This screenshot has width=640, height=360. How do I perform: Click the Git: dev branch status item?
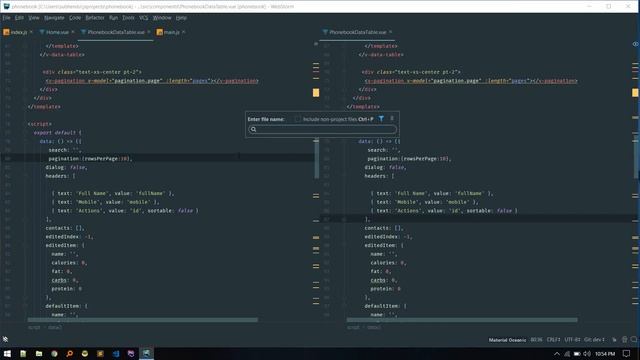pyautogui.click(x=594, y=340)
